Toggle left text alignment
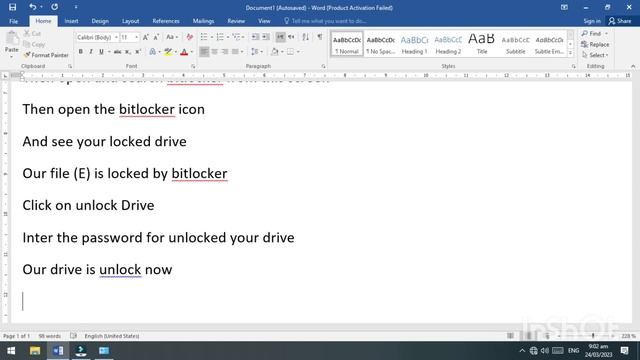640x360 pixels. click(x=204, y=52)
